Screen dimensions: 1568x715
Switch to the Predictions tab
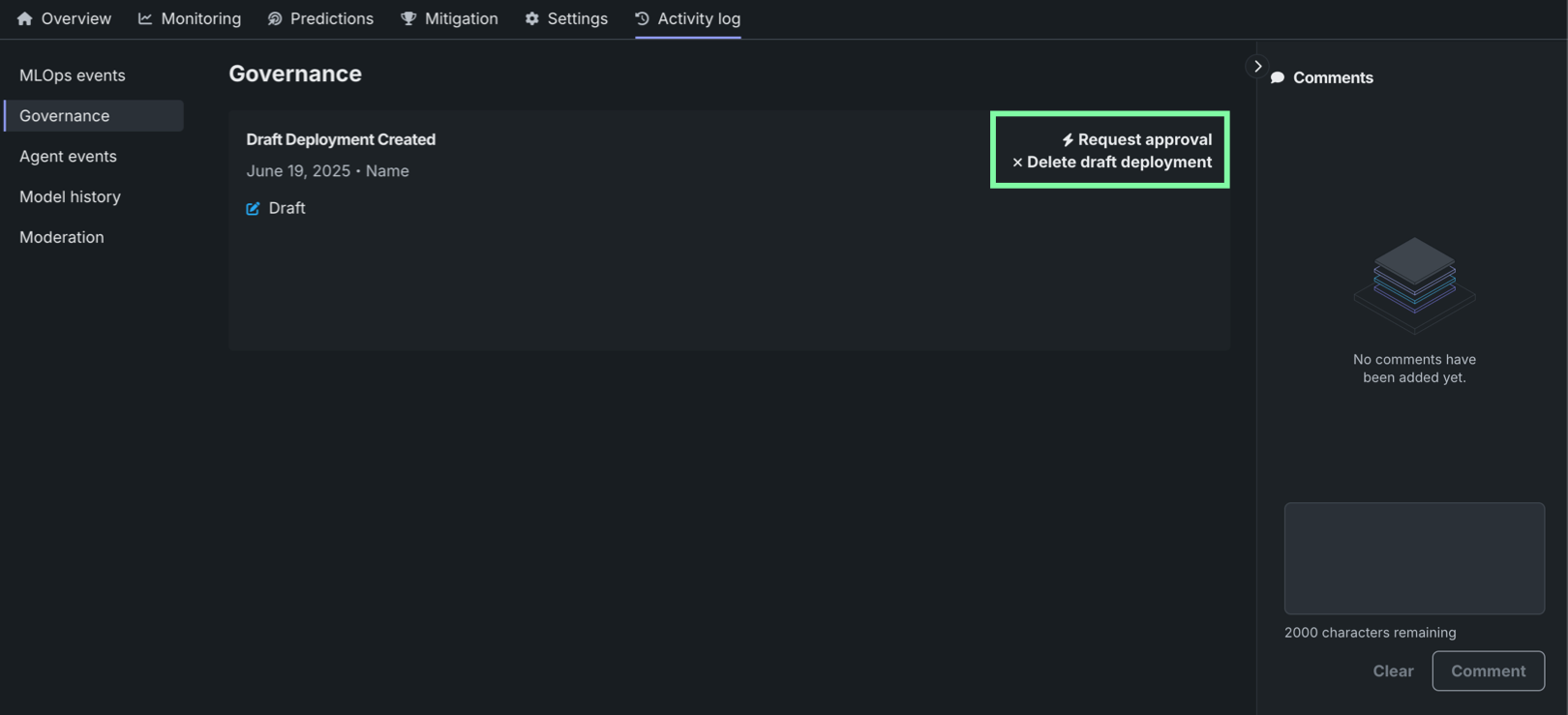pos(331,18)
